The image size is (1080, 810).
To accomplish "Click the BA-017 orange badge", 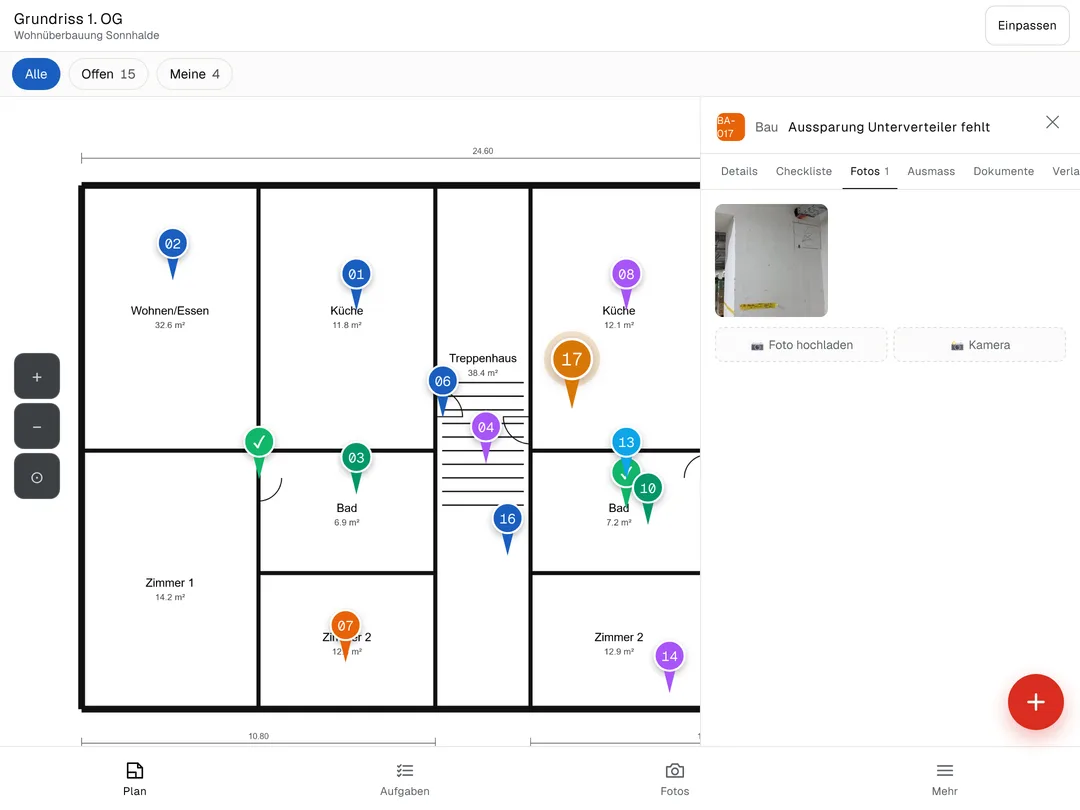I will pos(731,127).
